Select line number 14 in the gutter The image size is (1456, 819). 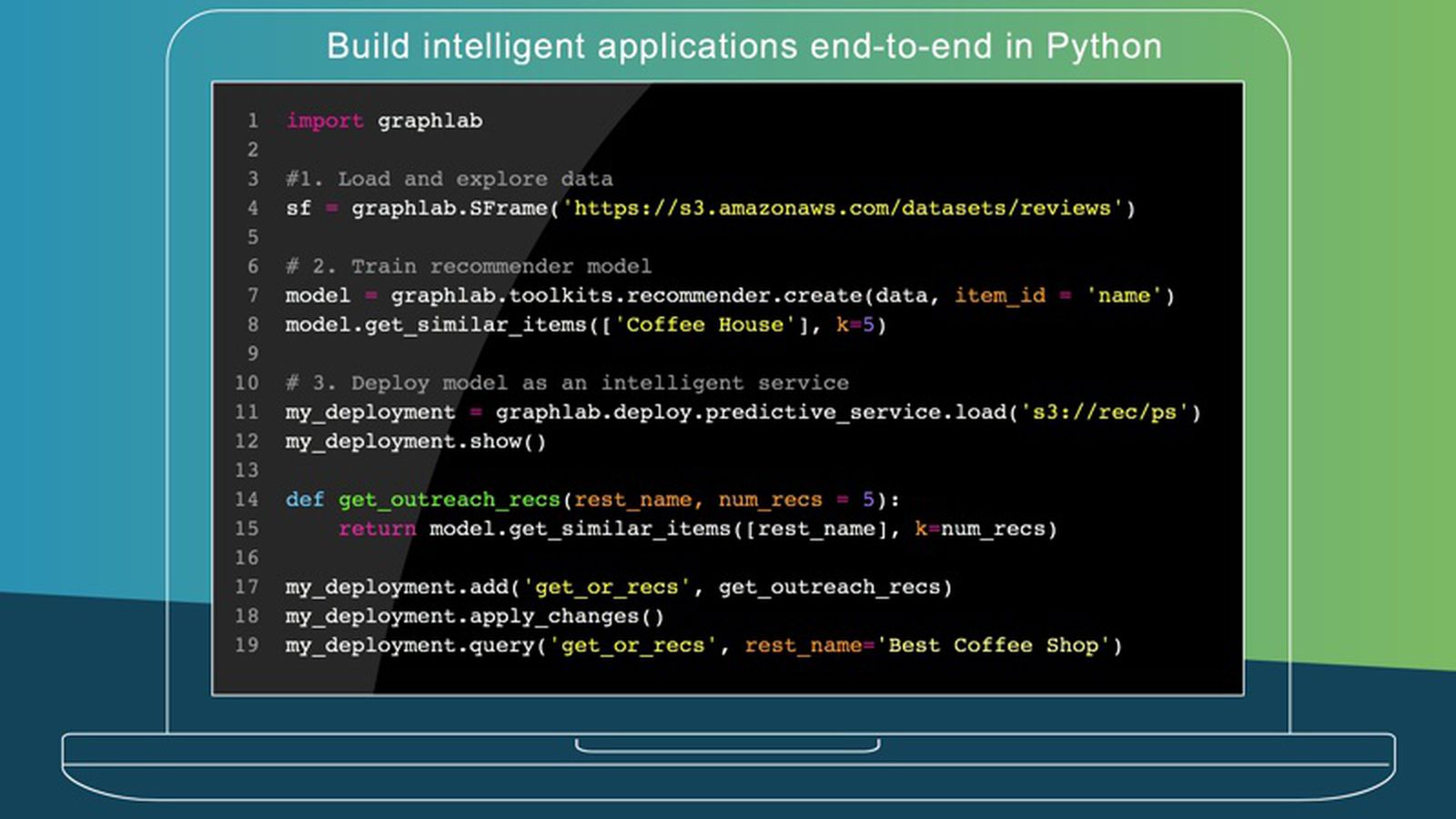[247, 500]
